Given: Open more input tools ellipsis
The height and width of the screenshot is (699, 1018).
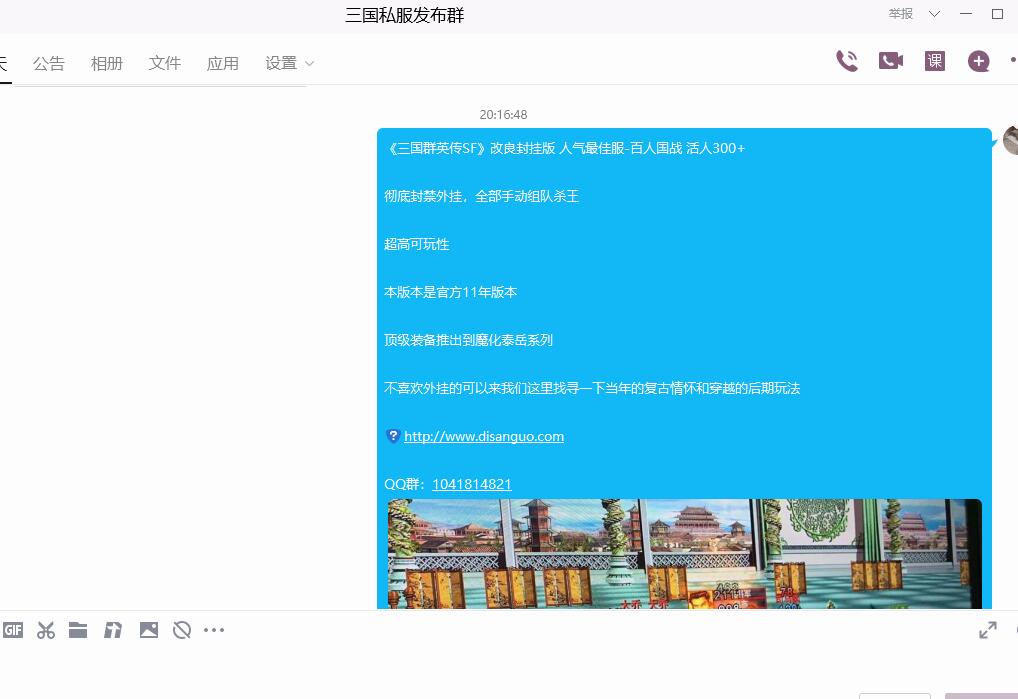Looking at the screenshot, I should pyautogui.click(x=214, y=630).
